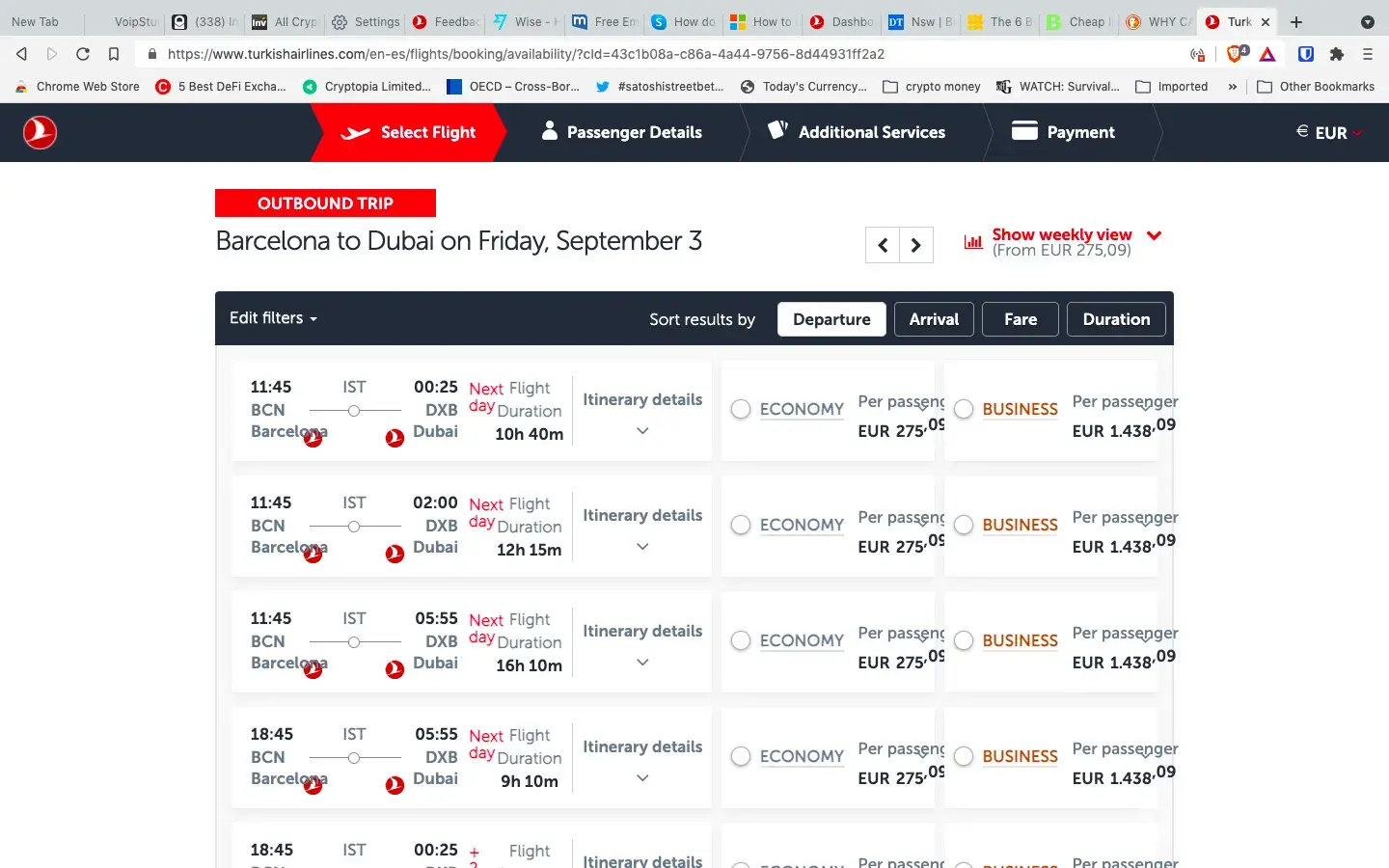Expand the Edit filters dropdown

pos(273,318)
